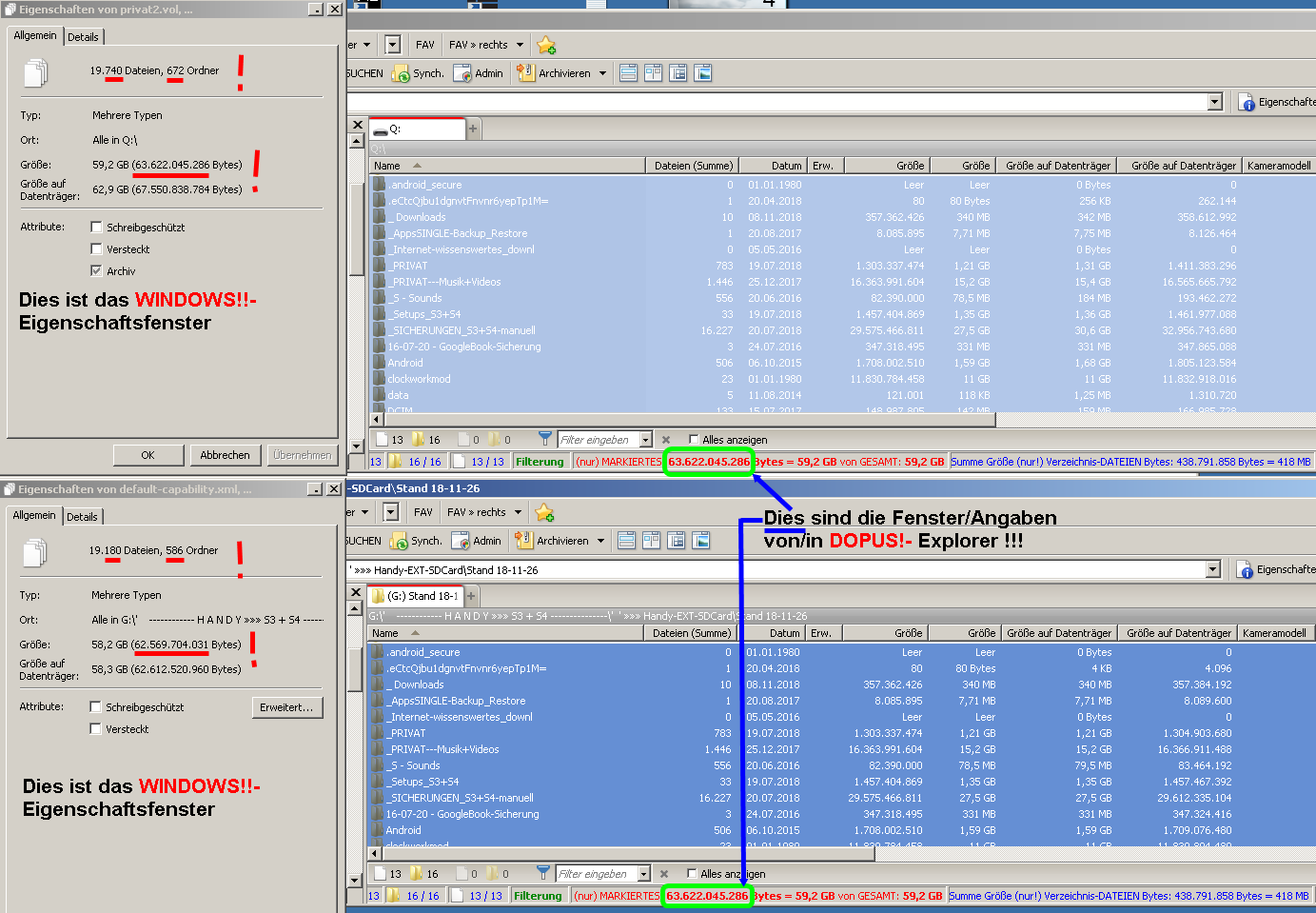1316x913 pixels.
Task: Click the clear-filter X icon in the Q: lister
Action: pos(666,440)
